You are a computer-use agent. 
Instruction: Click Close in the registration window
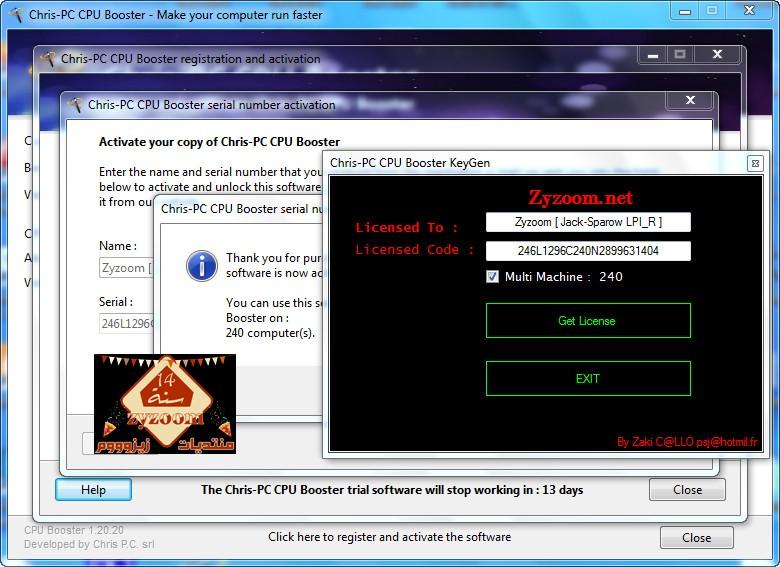click(687, 490)
